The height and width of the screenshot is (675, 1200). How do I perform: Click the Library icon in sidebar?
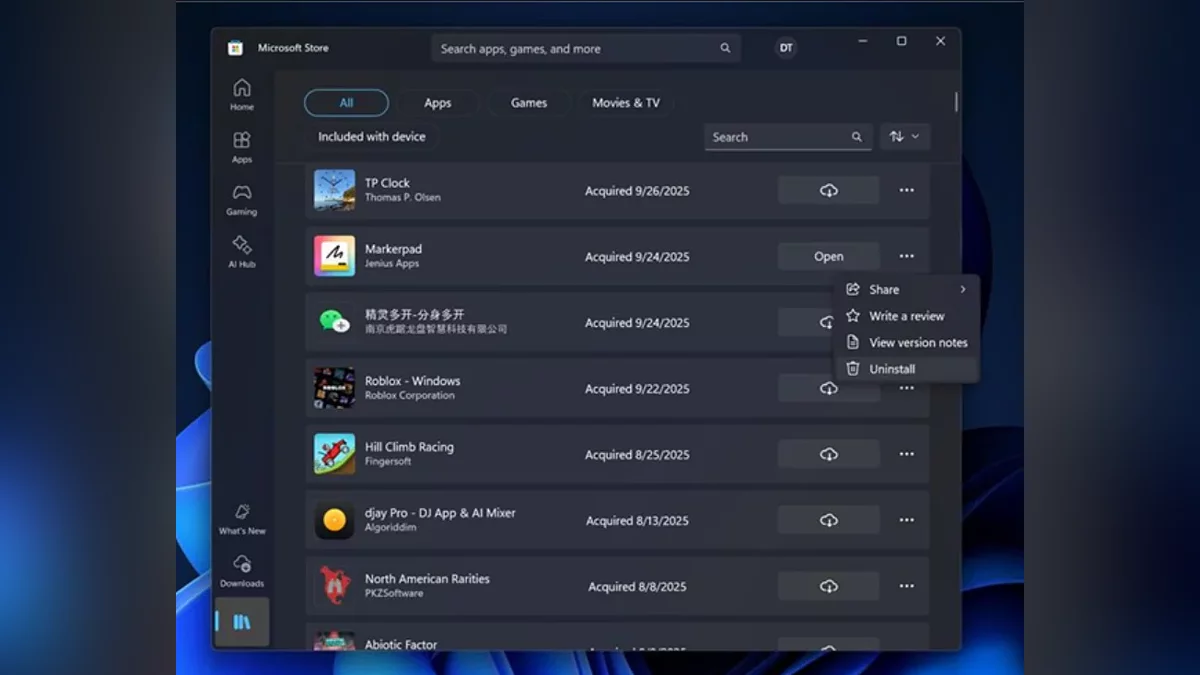242,622
